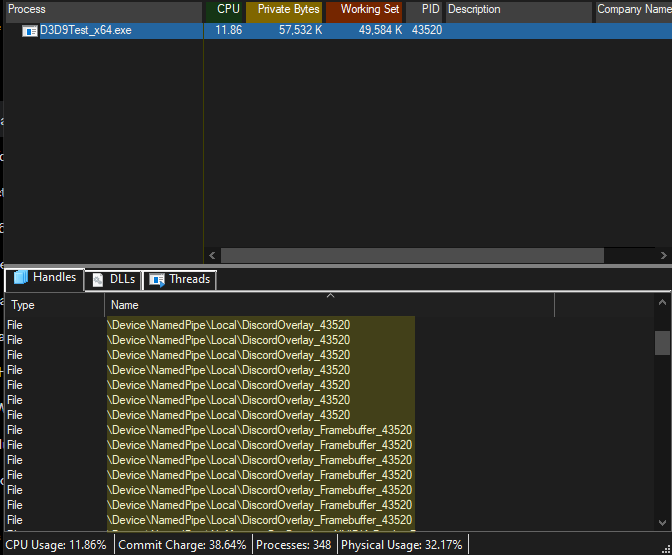
Task: Open the Threads tab
Action: (180, 280)
